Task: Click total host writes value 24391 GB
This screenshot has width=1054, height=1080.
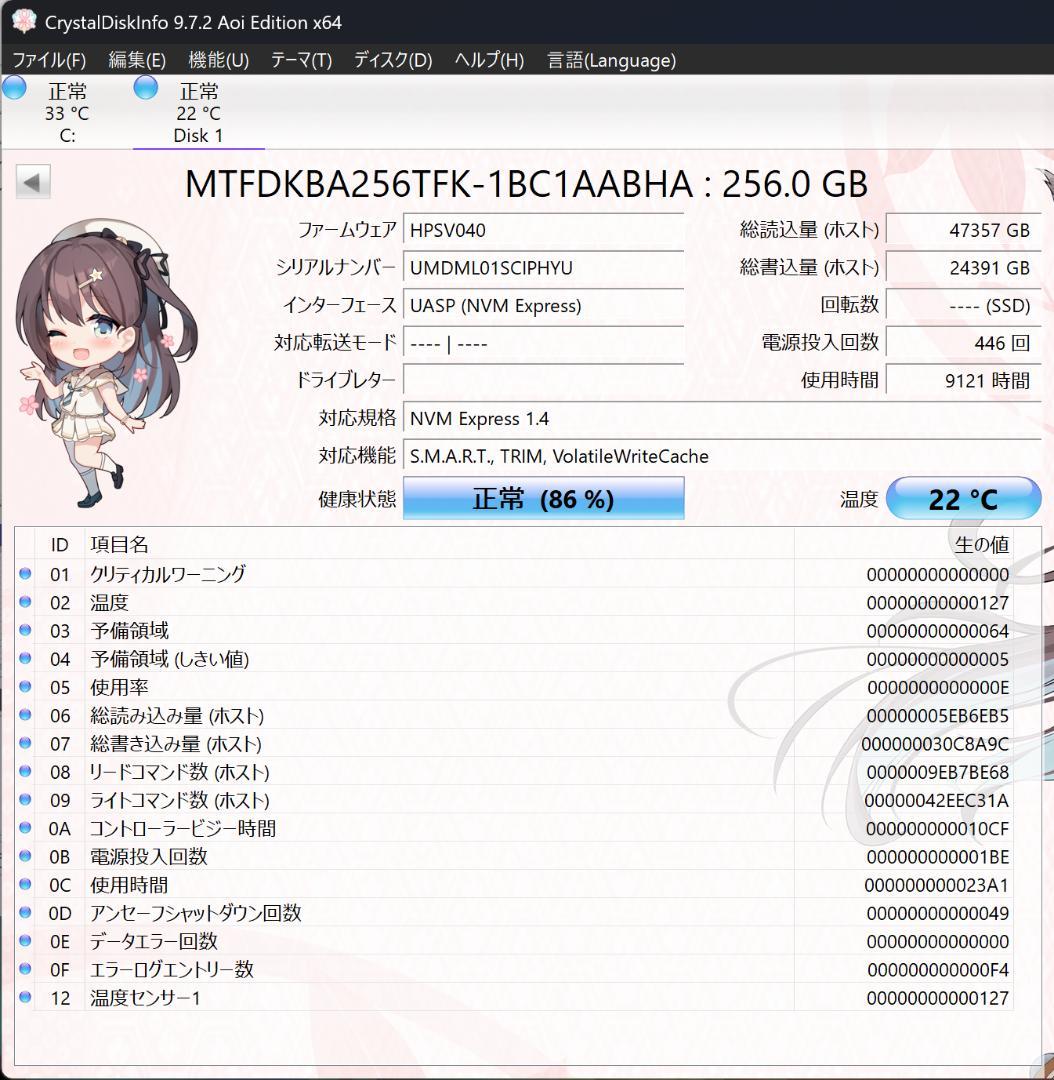Action: click(x=963, y=268)
